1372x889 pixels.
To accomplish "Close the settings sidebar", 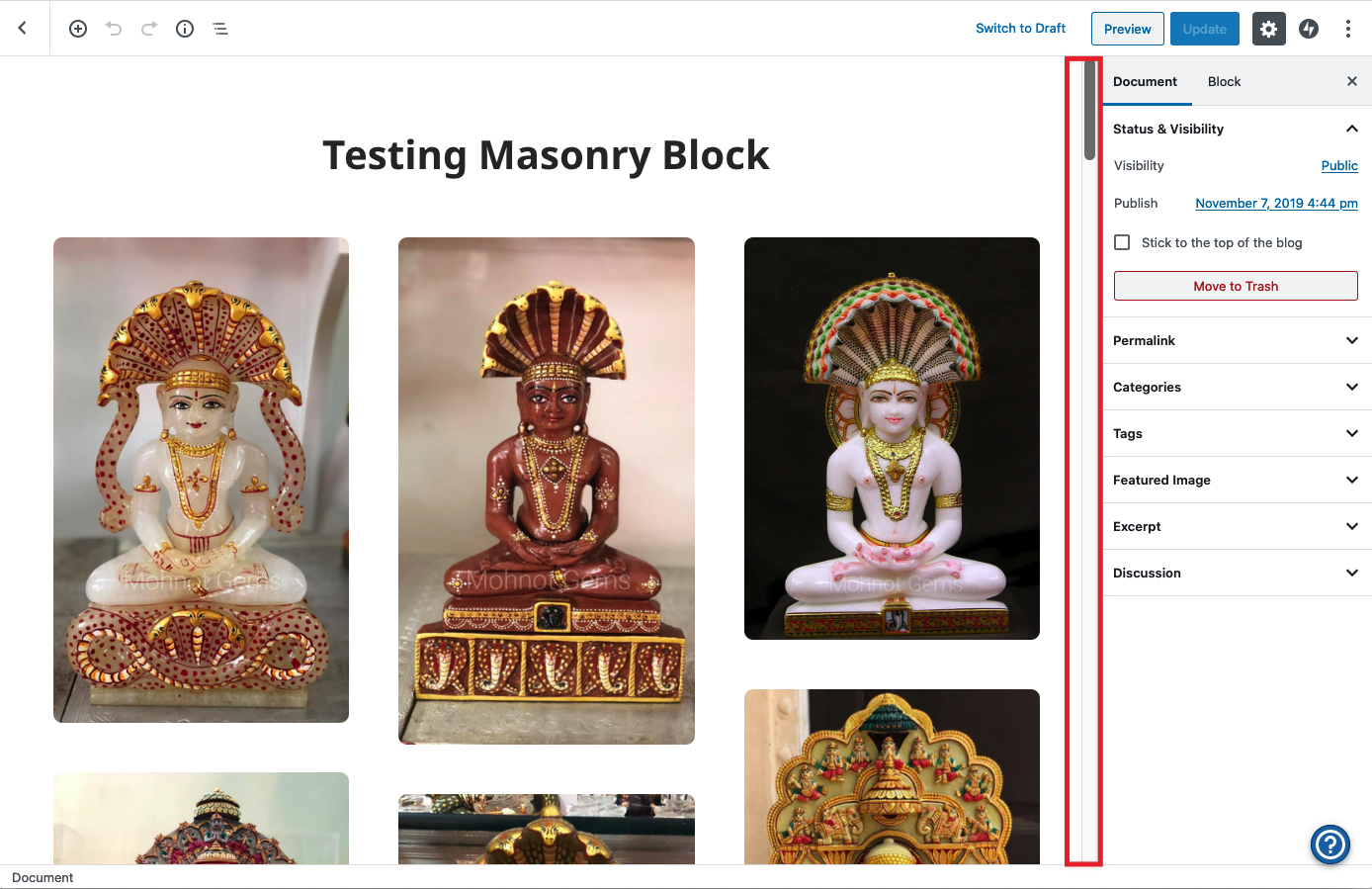I will click(1352, 81).
